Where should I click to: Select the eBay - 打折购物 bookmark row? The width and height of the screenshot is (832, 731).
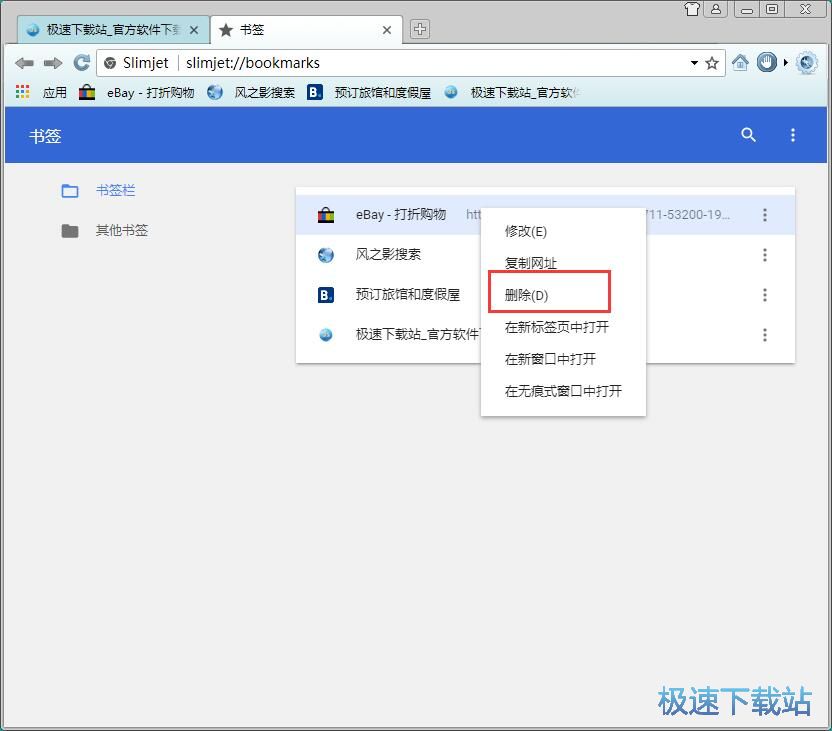pyautogui.click(x=545, y=215)
